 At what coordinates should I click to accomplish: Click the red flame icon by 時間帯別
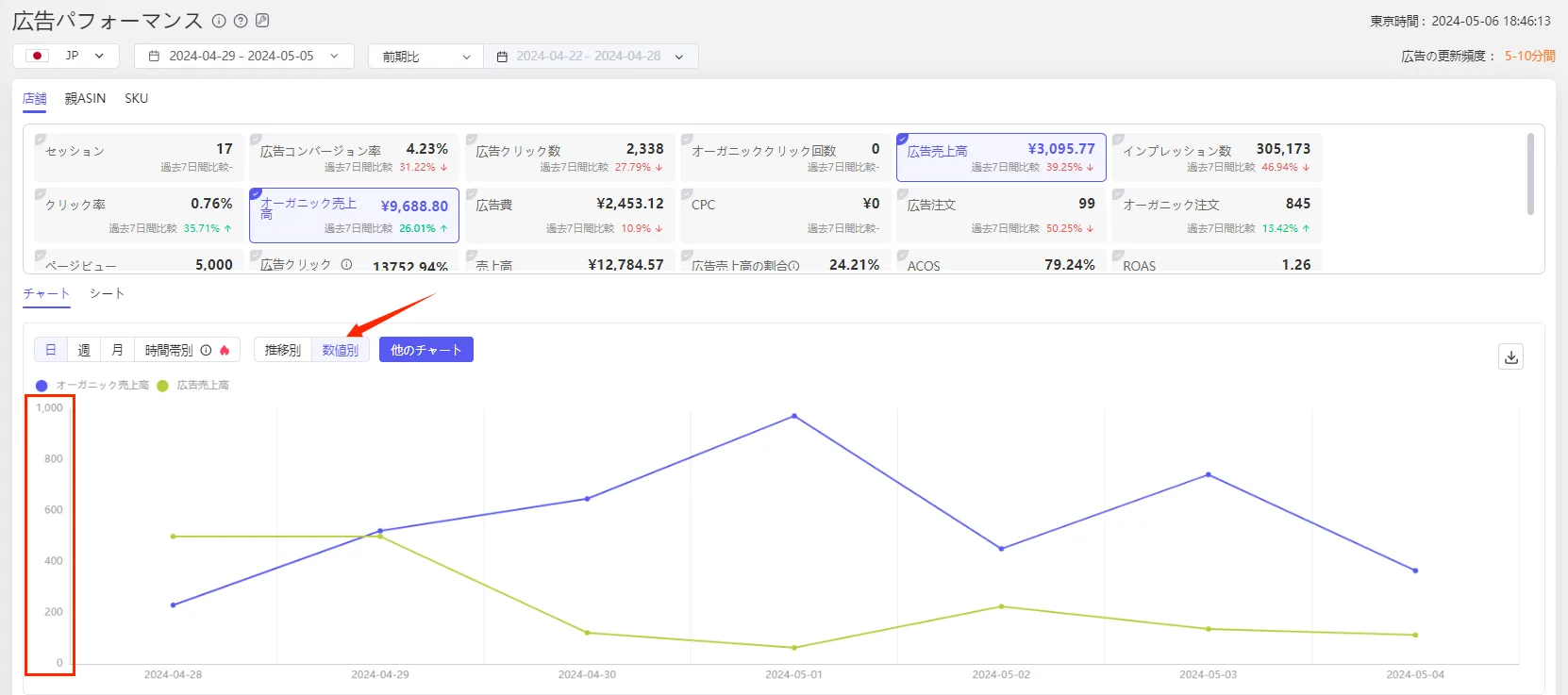point(225,350)
